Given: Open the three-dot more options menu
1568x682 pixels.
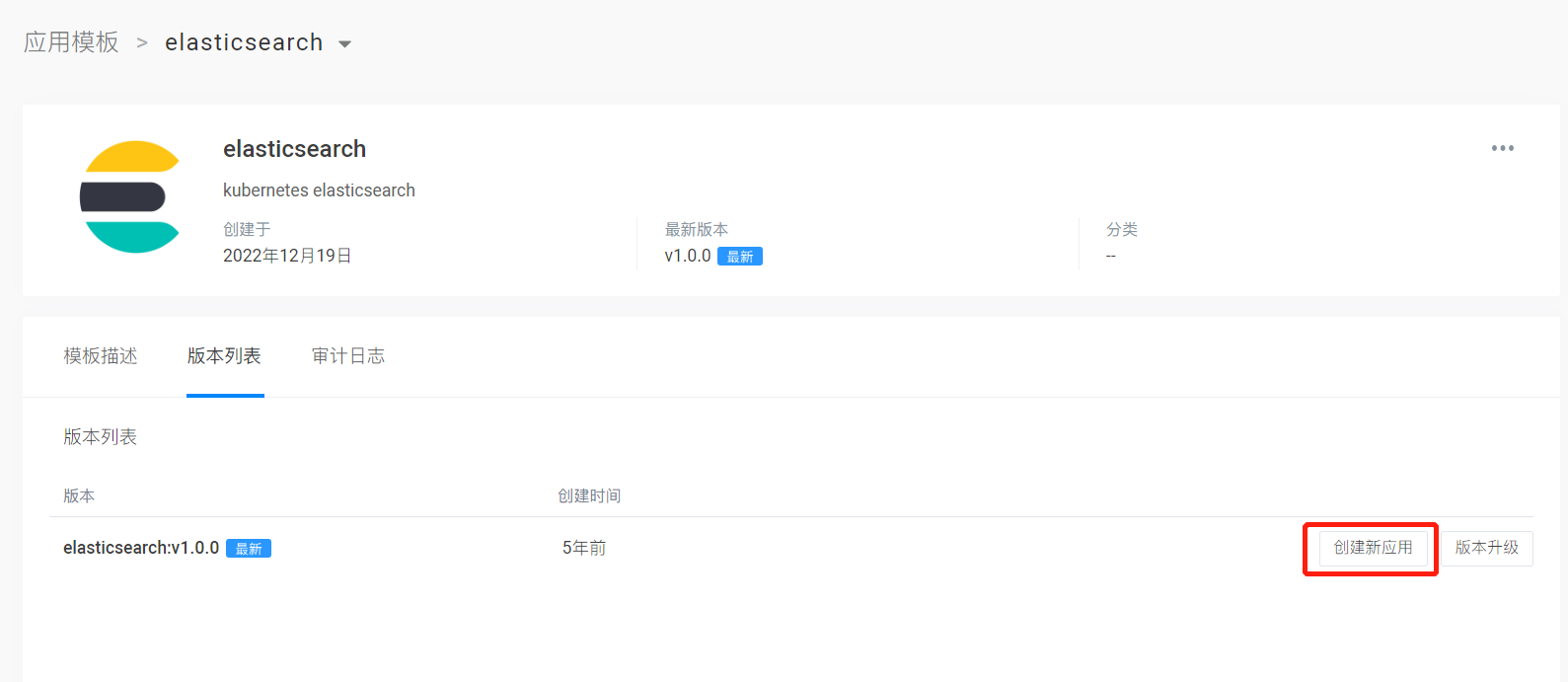Looking at the screenshot, I should tap(1502, 148).
